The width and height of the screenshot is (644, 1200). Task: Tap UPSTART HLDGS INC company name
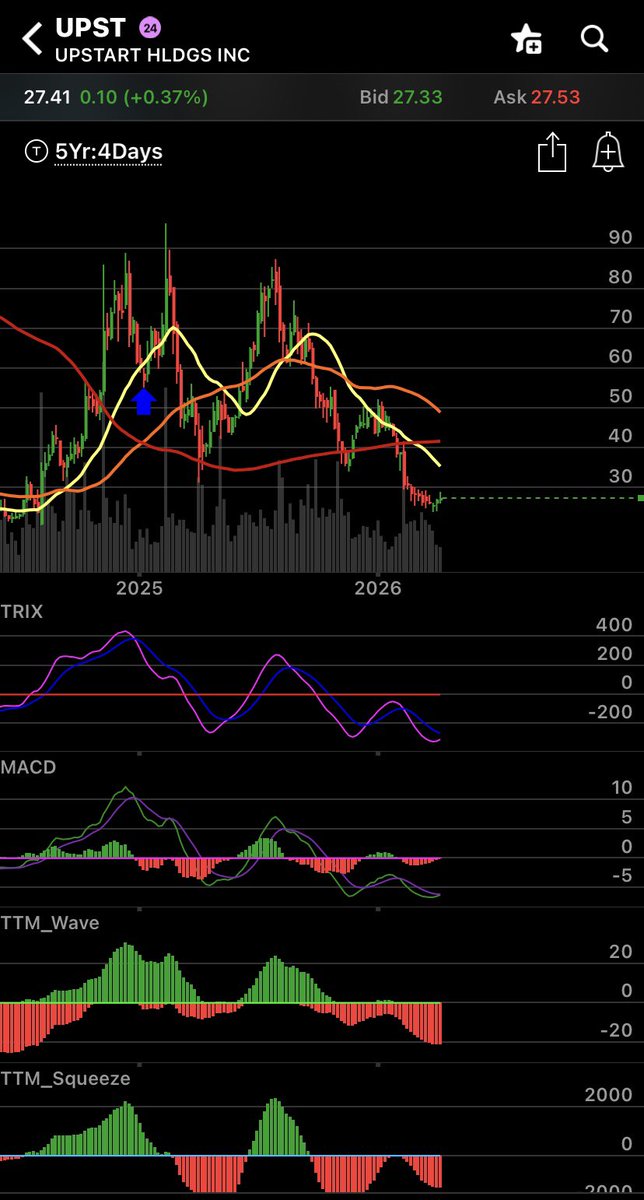152,56
